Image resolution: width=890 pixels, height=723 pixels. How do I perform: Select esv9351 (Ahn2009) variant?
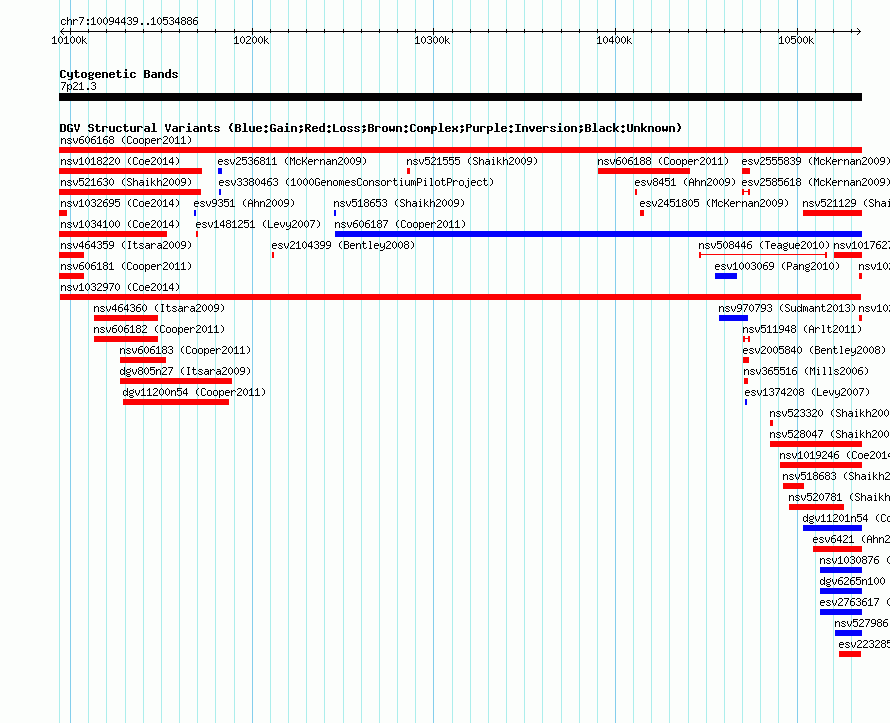(244, 203)
